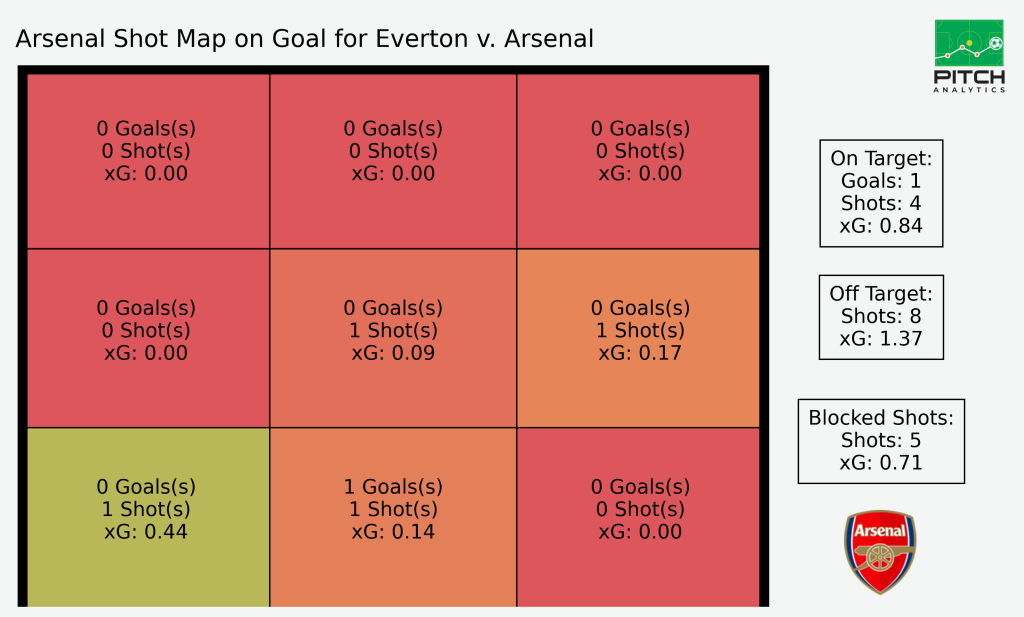Click the Off Target summary box

[x=881, y=317]
